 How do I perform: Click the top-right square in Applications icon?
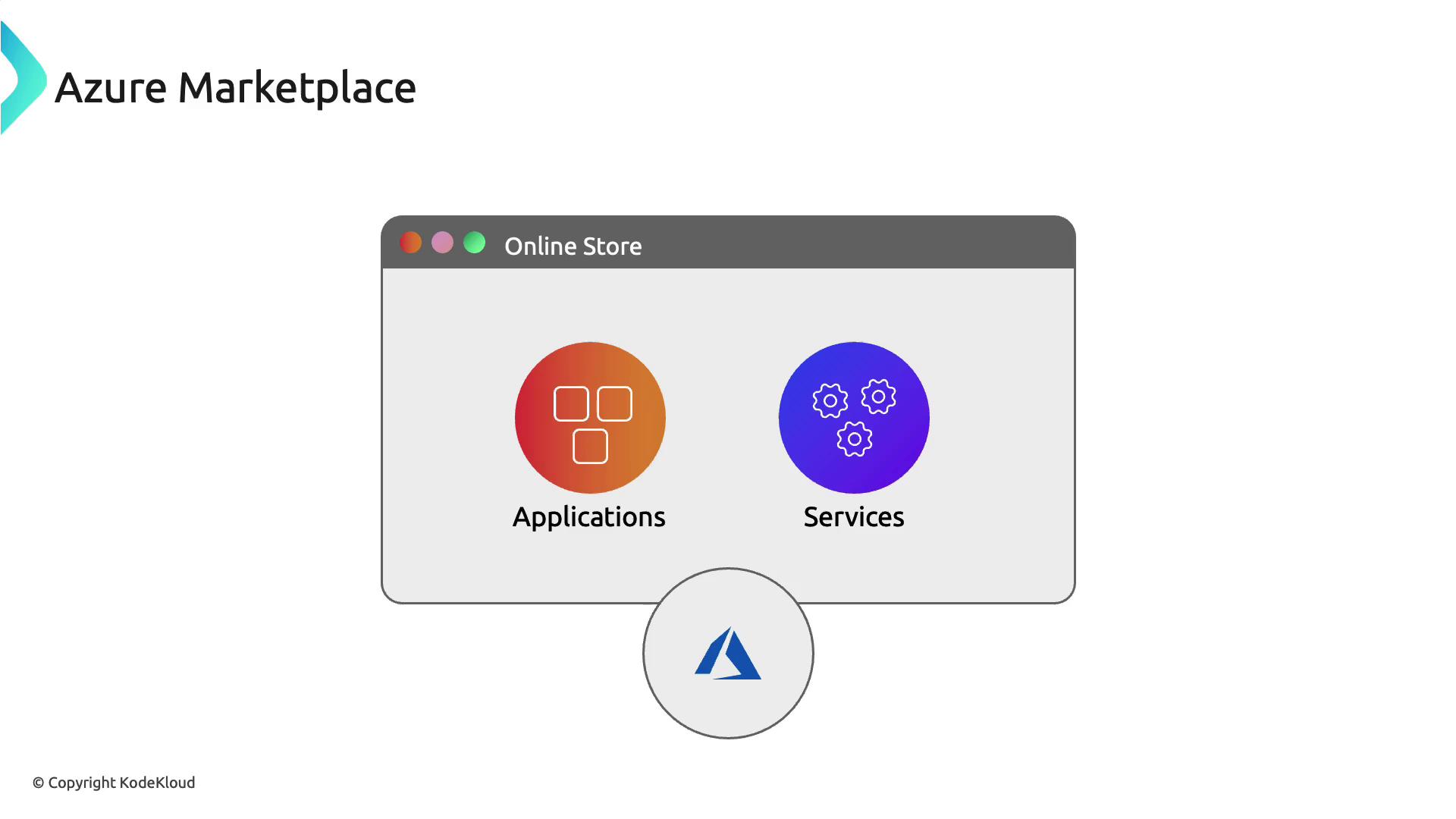click(614, 403)
